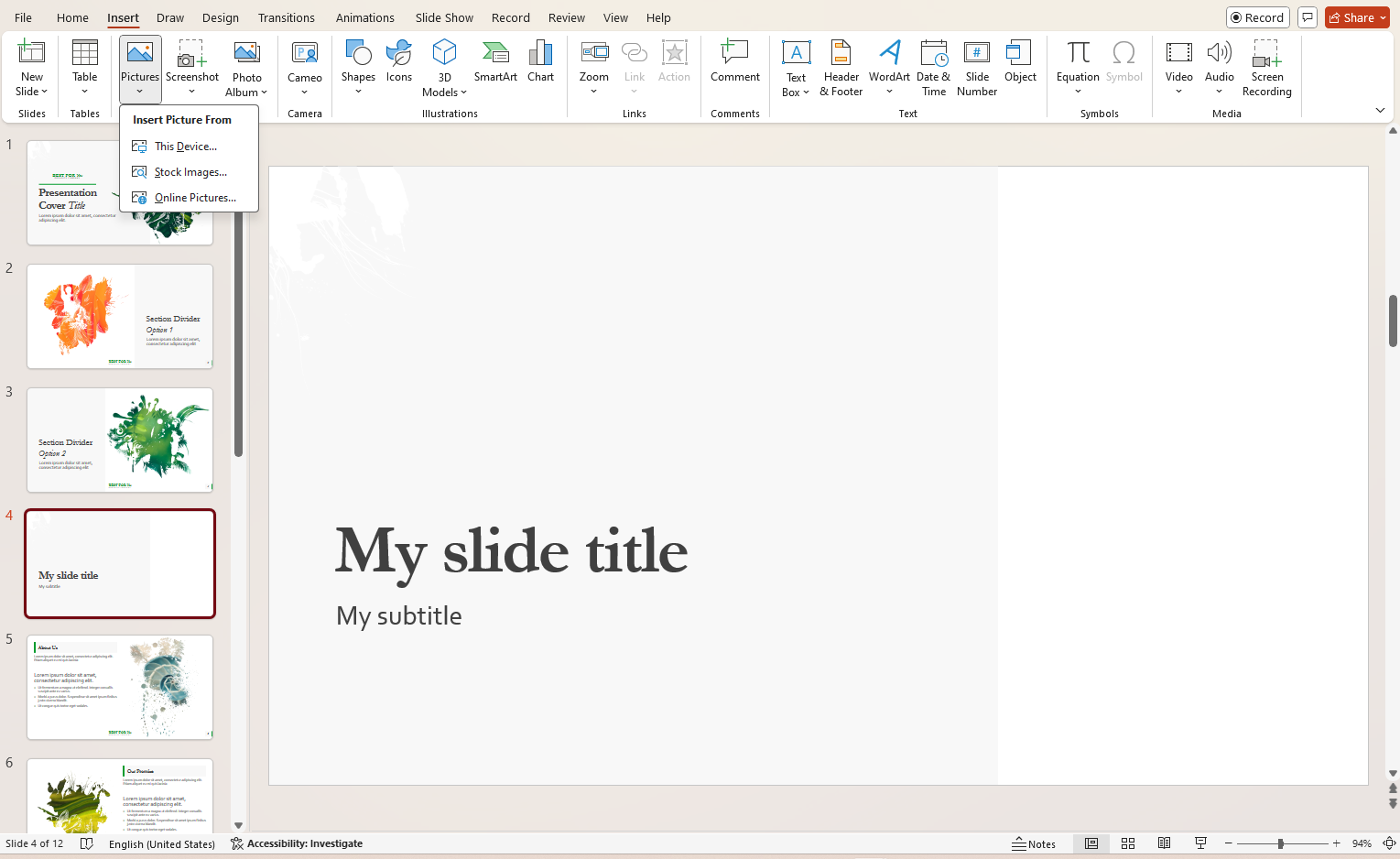
Task: Toggle the Record button in the title bar
Action: pos(1257,16)
